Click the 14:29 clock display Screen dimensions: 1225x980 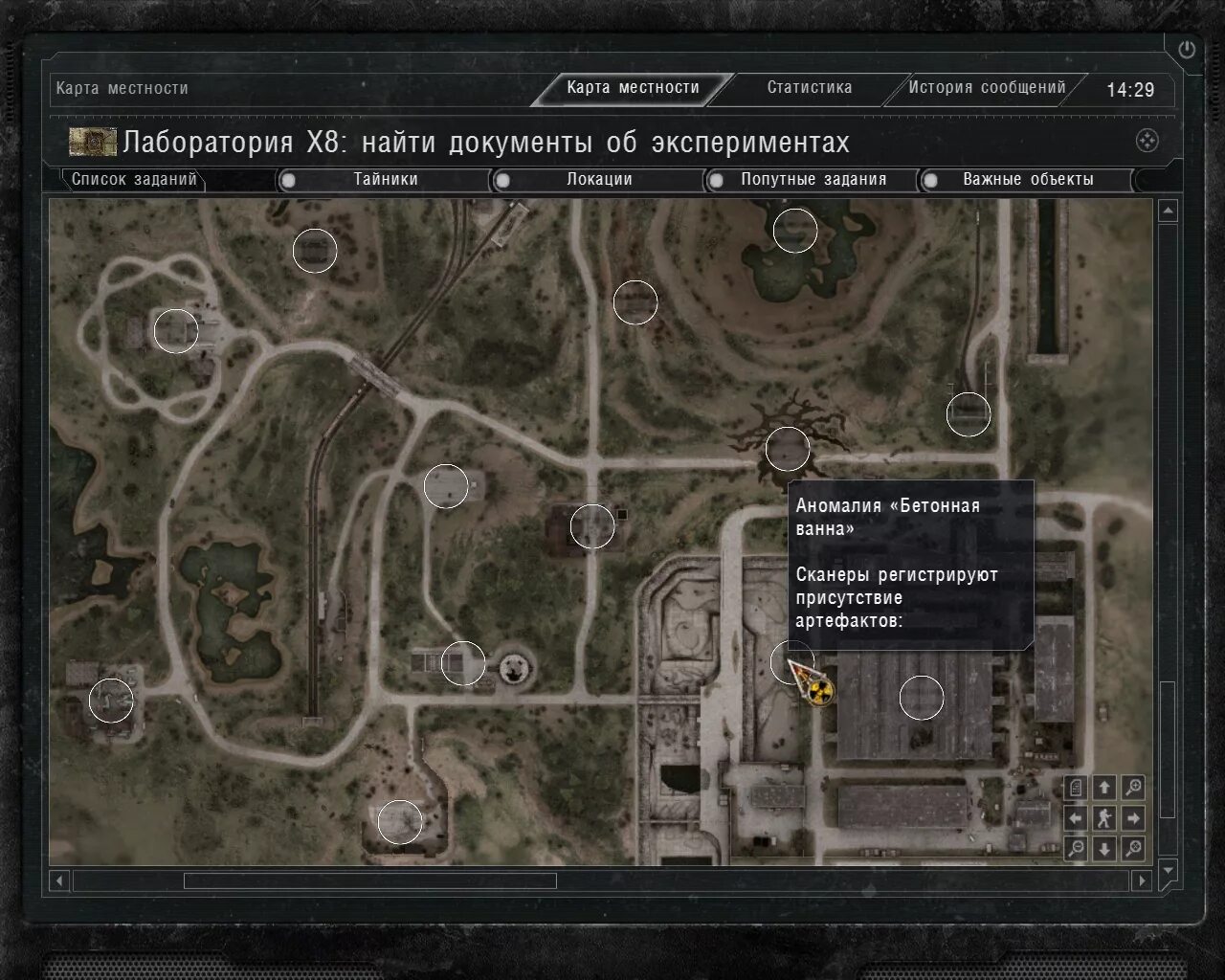point(1130,90)
